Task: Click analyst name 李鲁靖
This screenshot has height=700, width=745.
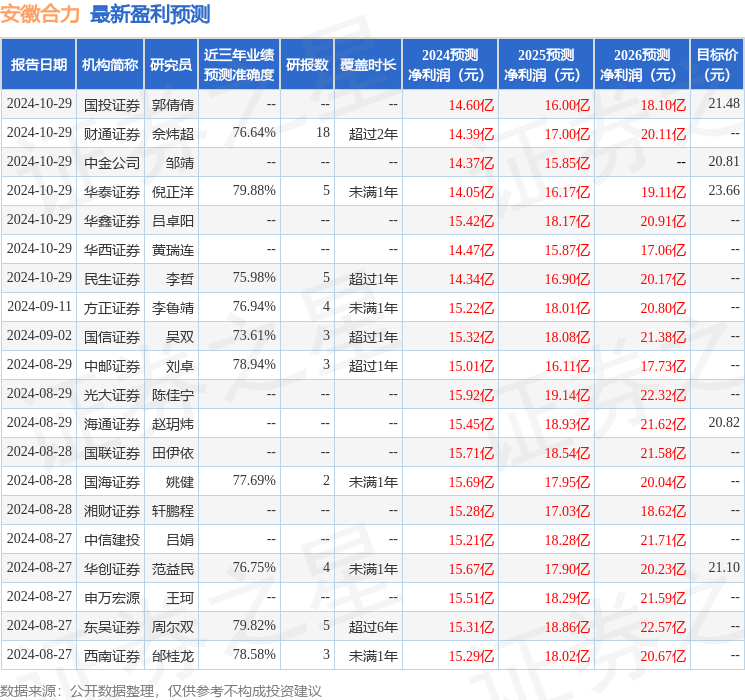Action: 173,308
